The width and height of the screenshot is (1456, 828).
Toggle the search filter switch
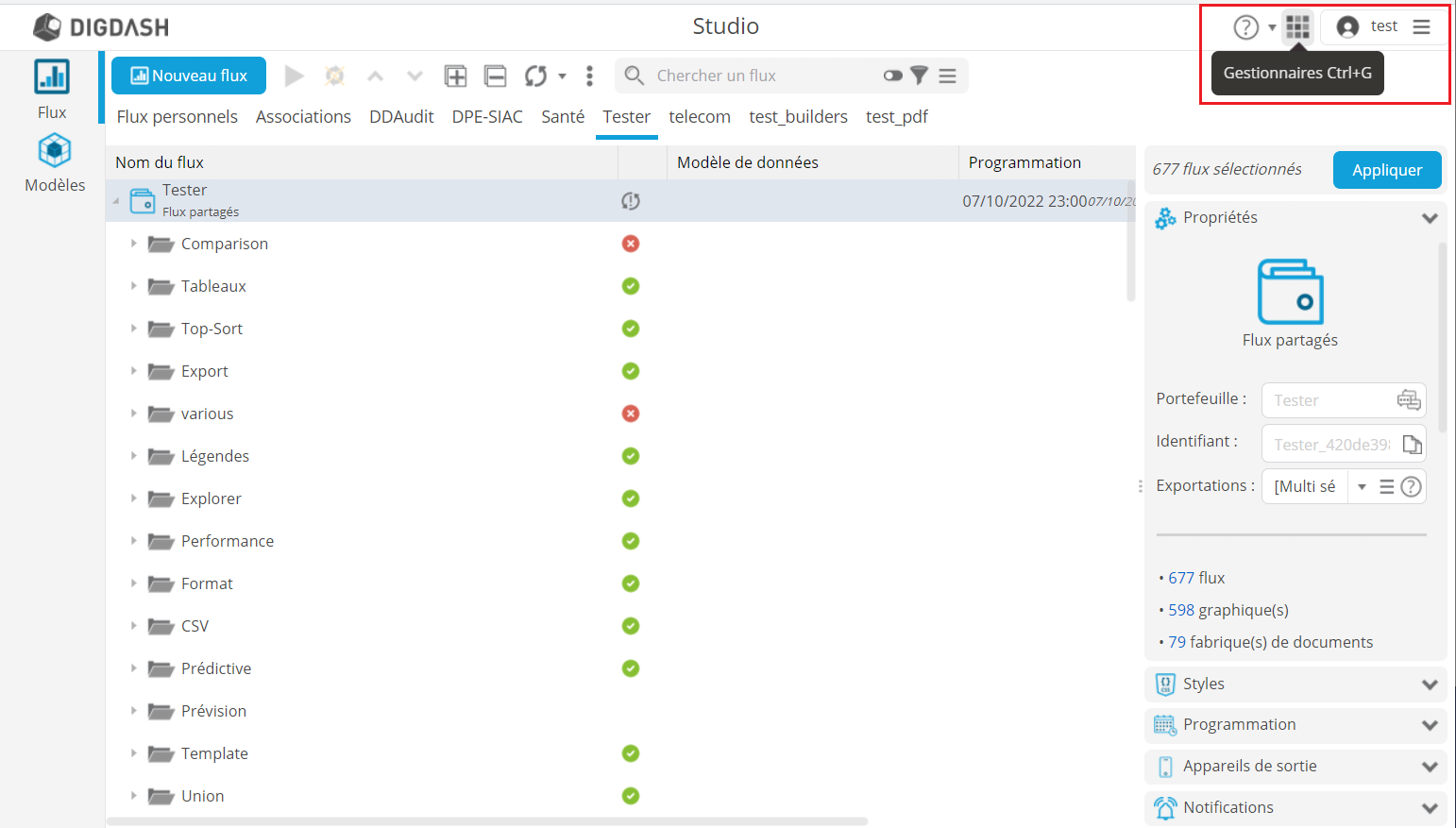(x=893, y=76)
